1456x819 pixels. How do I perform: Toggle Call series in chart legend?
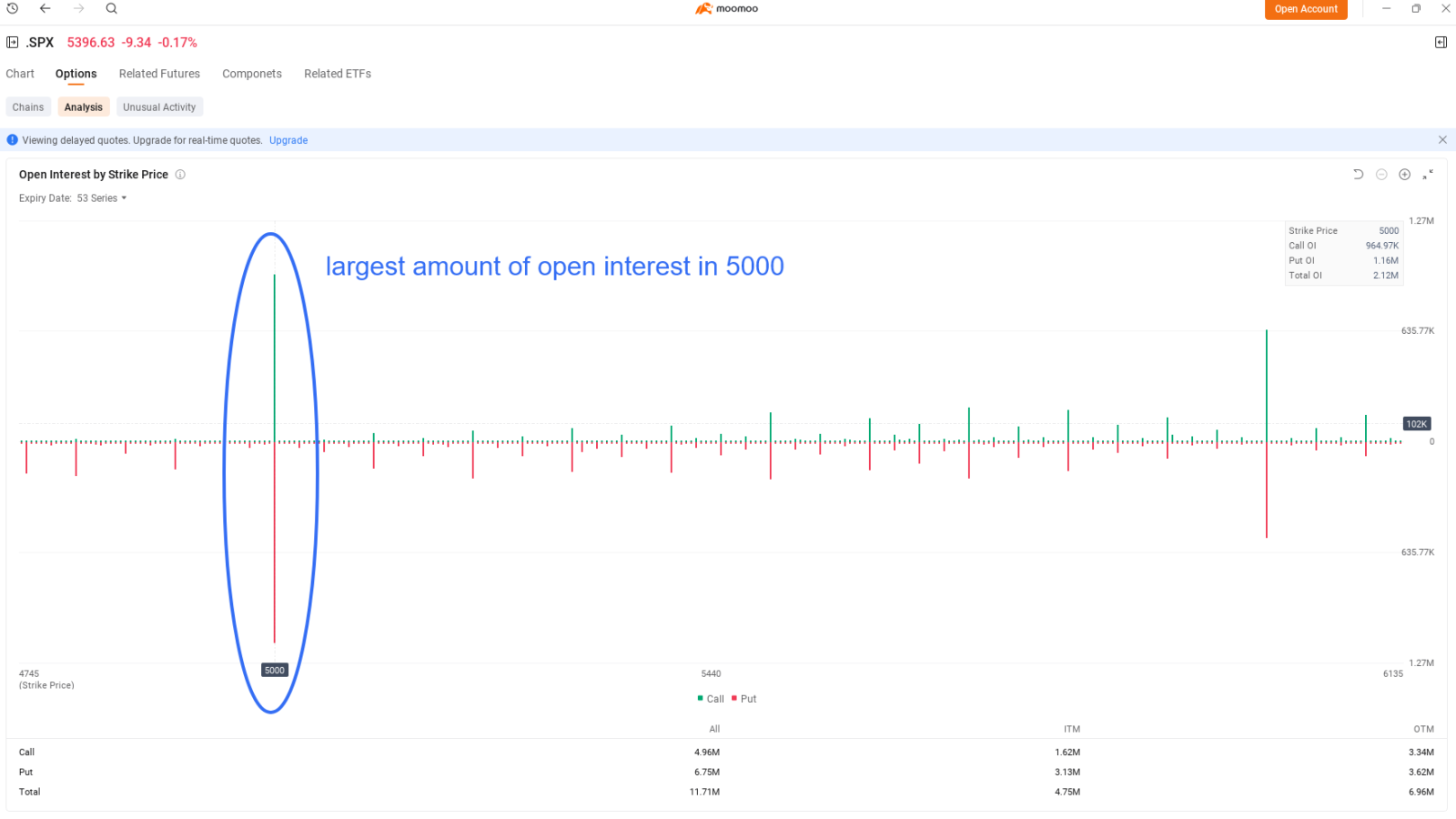(711, 699)
